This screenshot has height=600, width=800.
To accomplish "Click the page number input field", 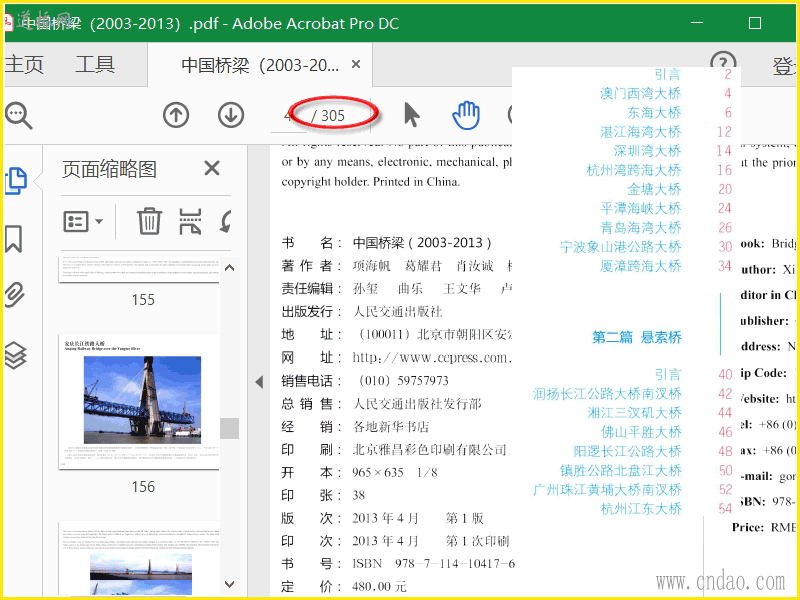I will click(x=289, y=116).
